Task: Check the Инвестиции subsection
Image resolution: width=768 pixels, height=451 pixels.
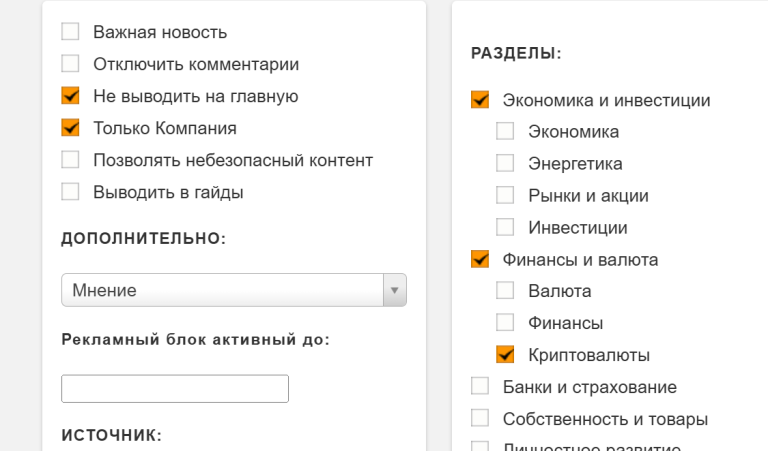Action: 505,227
